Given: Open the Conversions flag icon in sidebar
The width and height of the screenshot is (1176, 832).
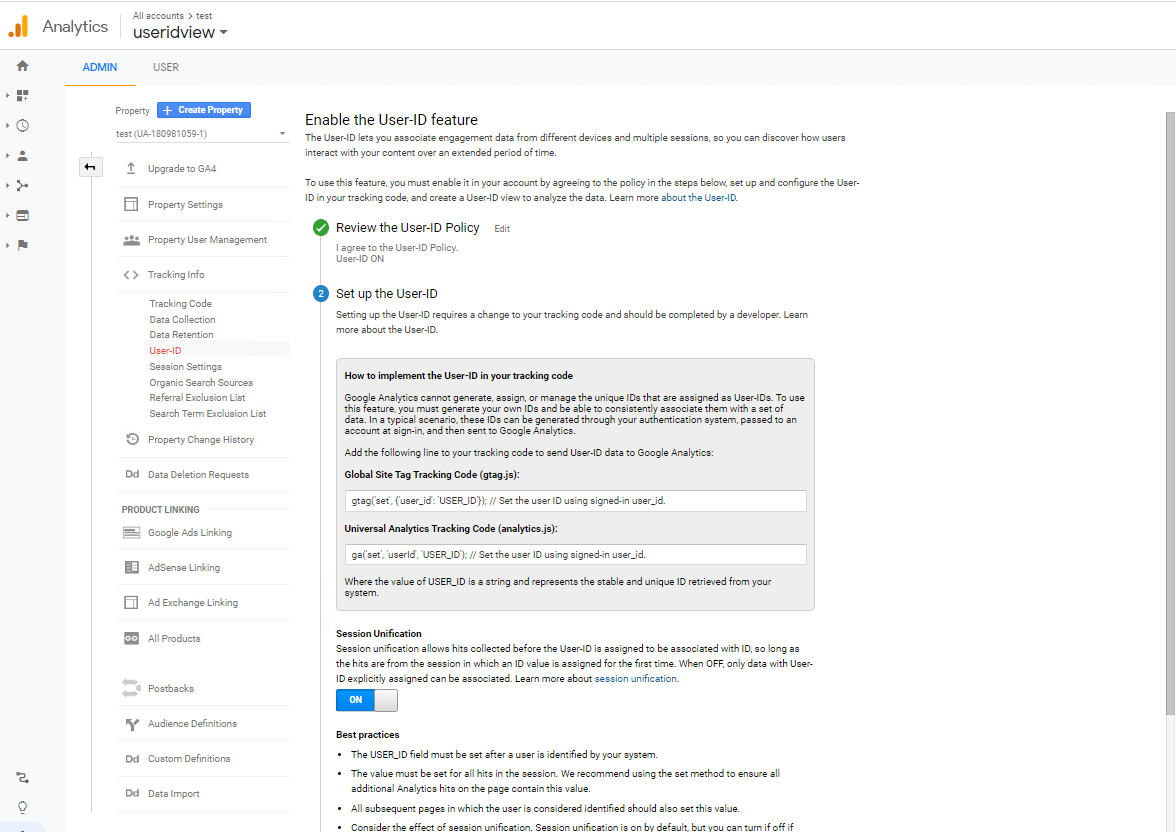Looking at the screenshot, I should click(x=22, y=245).
